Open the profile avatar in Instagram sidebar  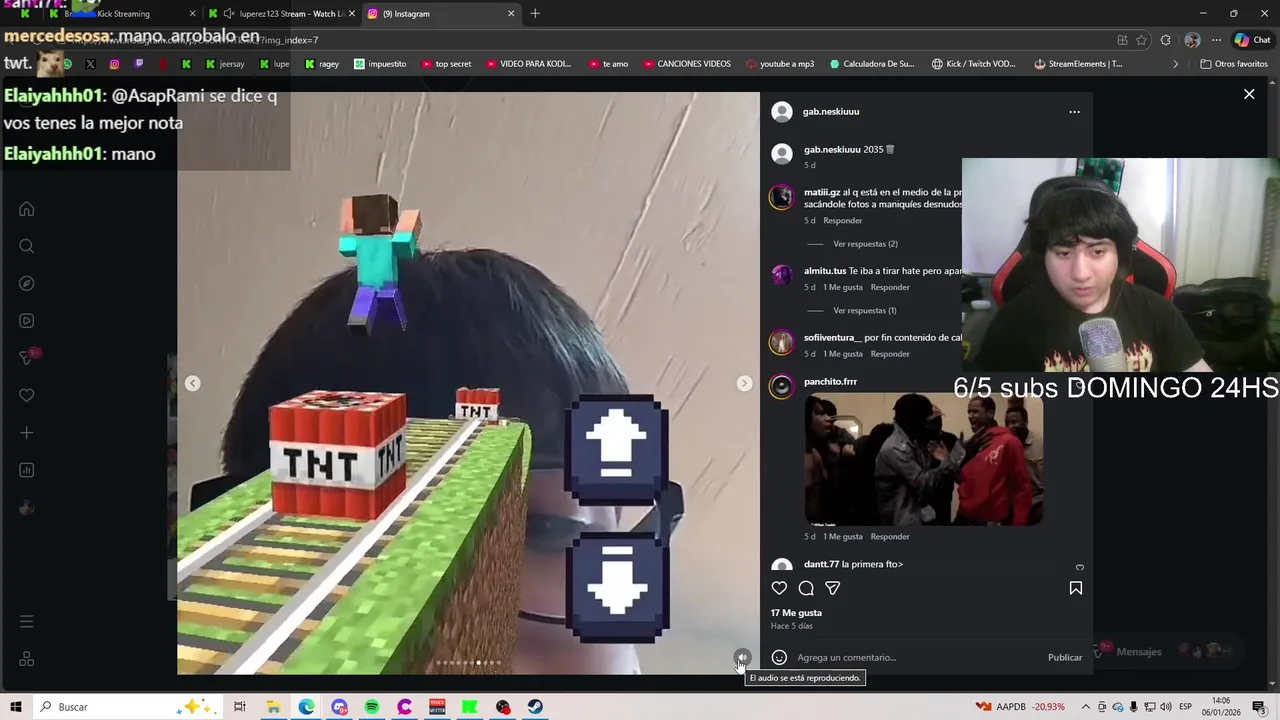coord(27,508)
